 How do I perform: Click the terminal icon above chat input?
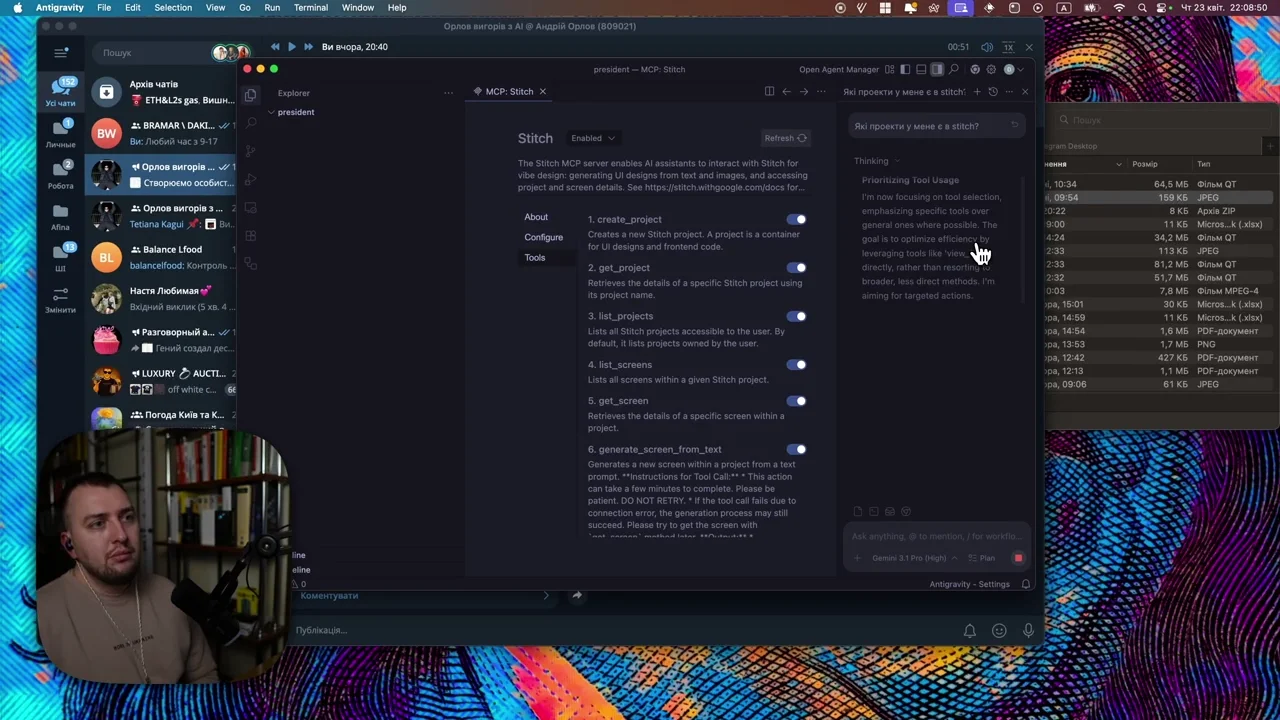[x=873, y=512]
